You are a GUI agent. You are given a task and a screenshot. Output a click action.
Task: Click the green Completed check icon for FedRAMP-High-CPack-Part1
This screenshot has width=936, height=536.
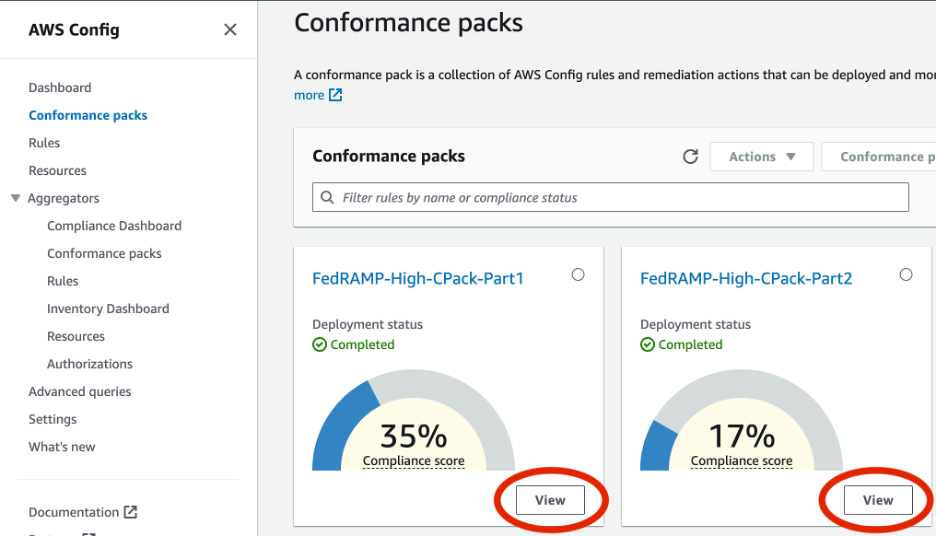coord(319,344)
